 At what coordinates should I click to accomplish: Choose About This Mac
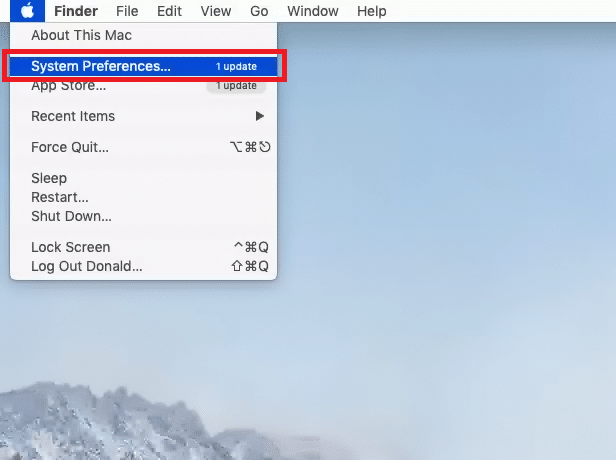point(143,35)
